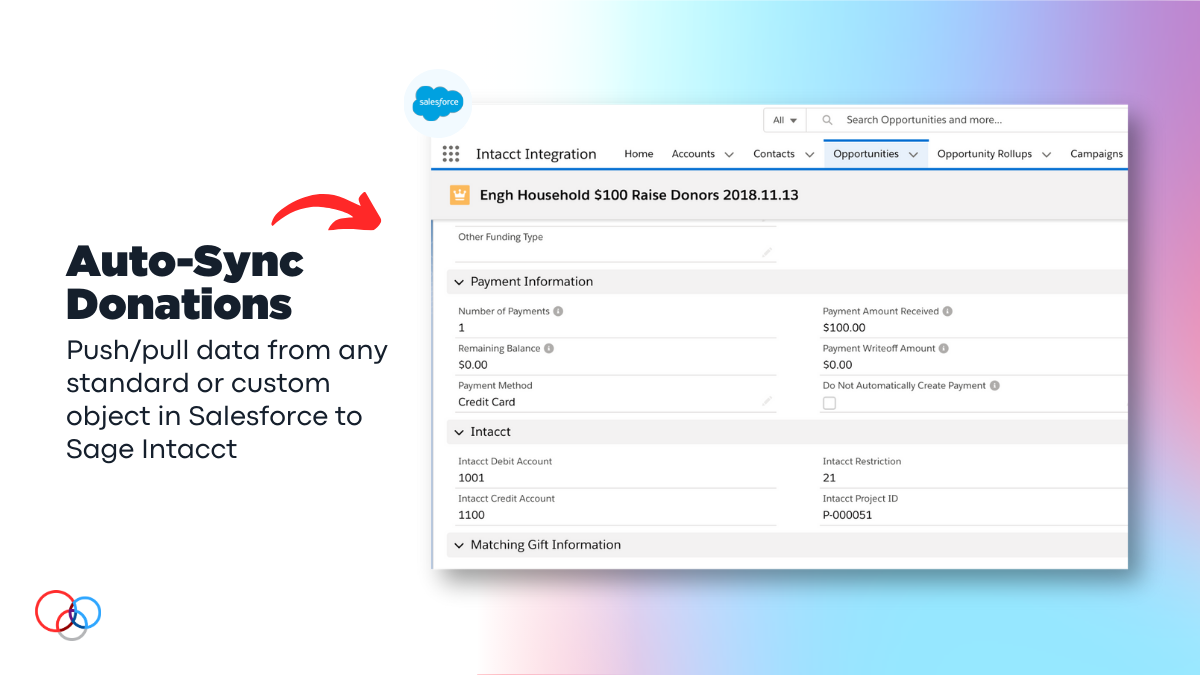
Task: Expand the Matching Gift Information section
Action: (459, 545)
